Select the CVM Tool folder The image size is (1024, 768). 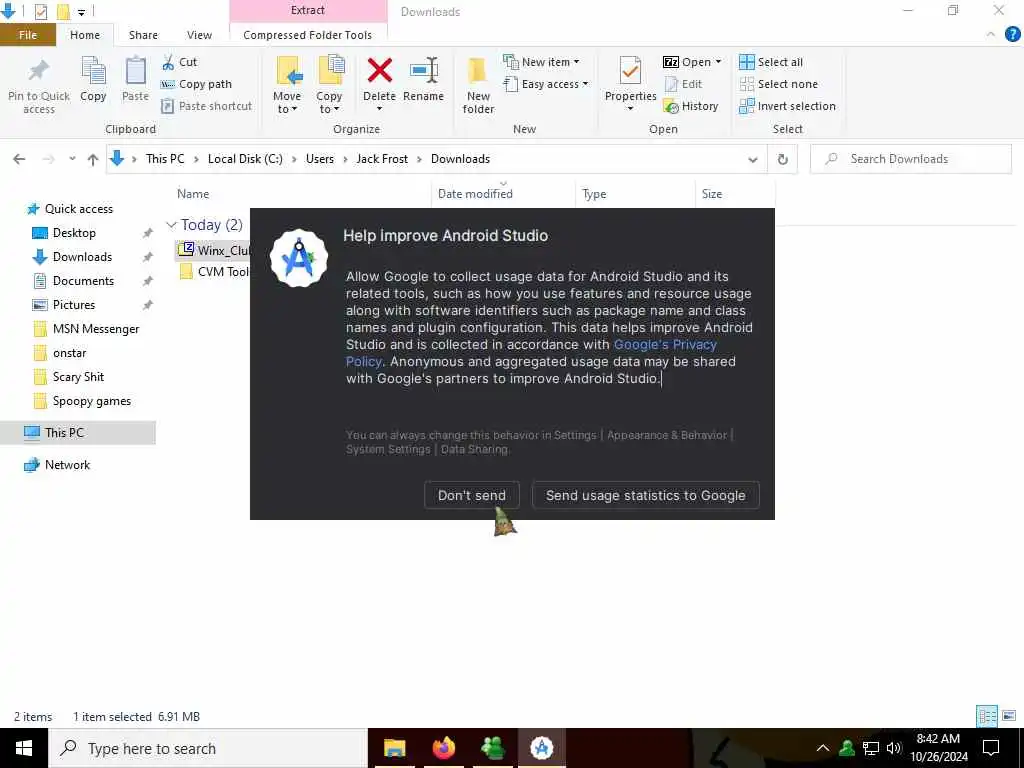[x=215, y=272]
